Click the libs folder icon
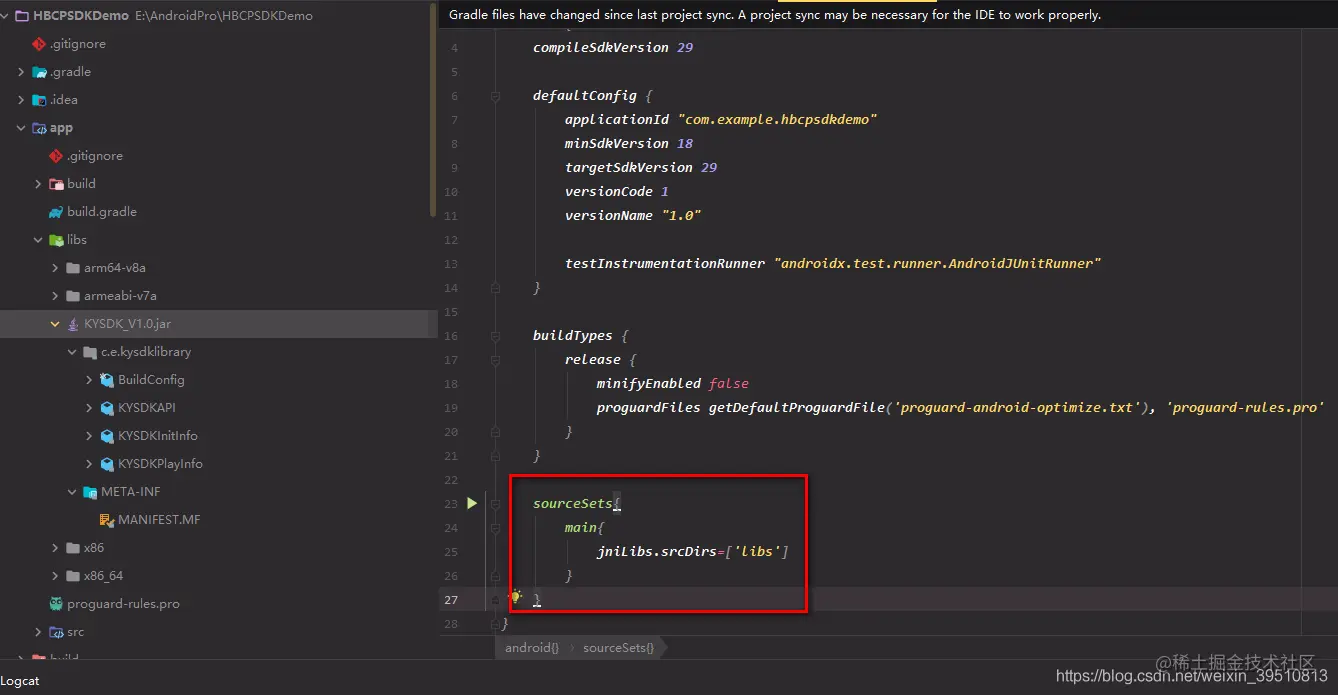 pyautogui.click(x=56, y=240)
